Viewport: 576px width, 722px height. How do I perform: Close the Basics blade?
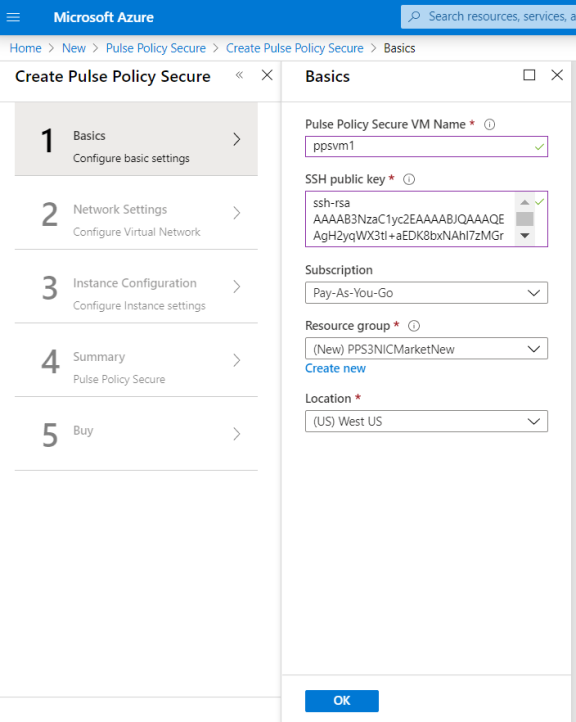557,75
